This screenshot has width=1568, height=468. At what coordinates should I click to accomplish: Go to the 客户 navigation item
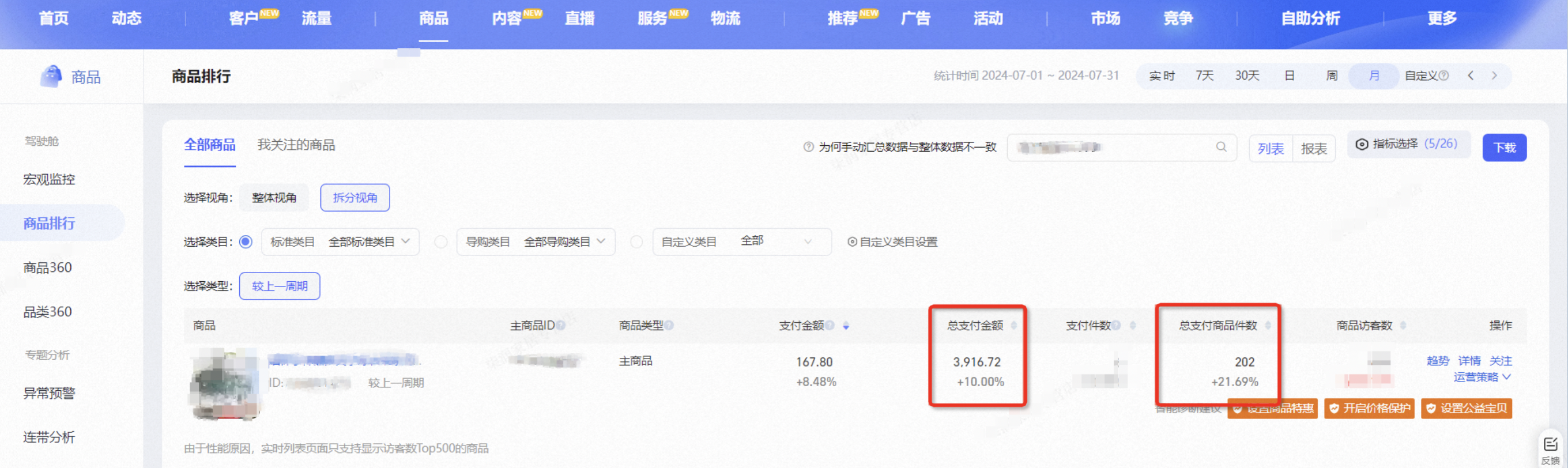click(244, 18)
